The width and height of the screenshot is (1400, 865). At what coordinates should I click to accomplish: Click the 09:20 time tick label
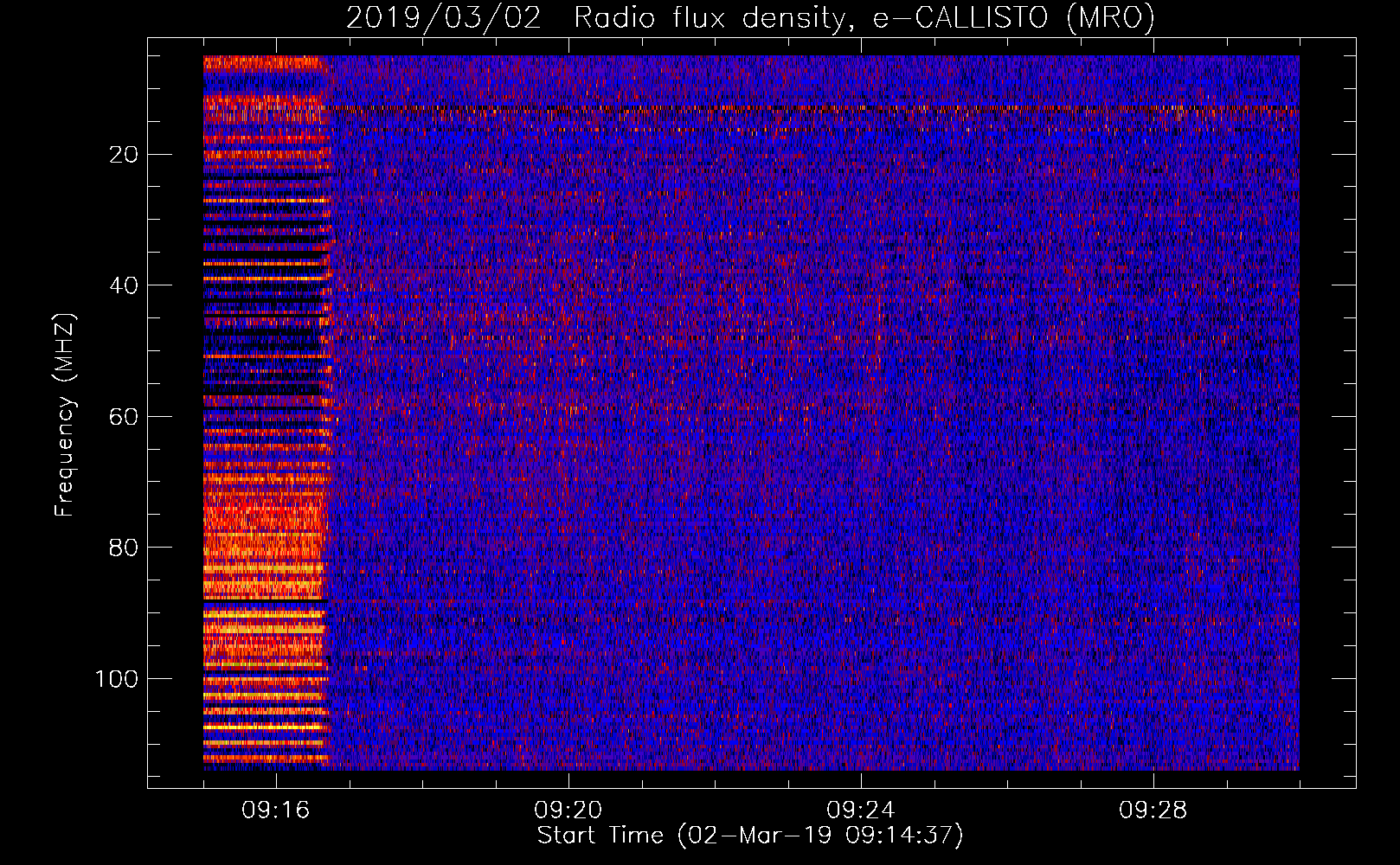568,811
